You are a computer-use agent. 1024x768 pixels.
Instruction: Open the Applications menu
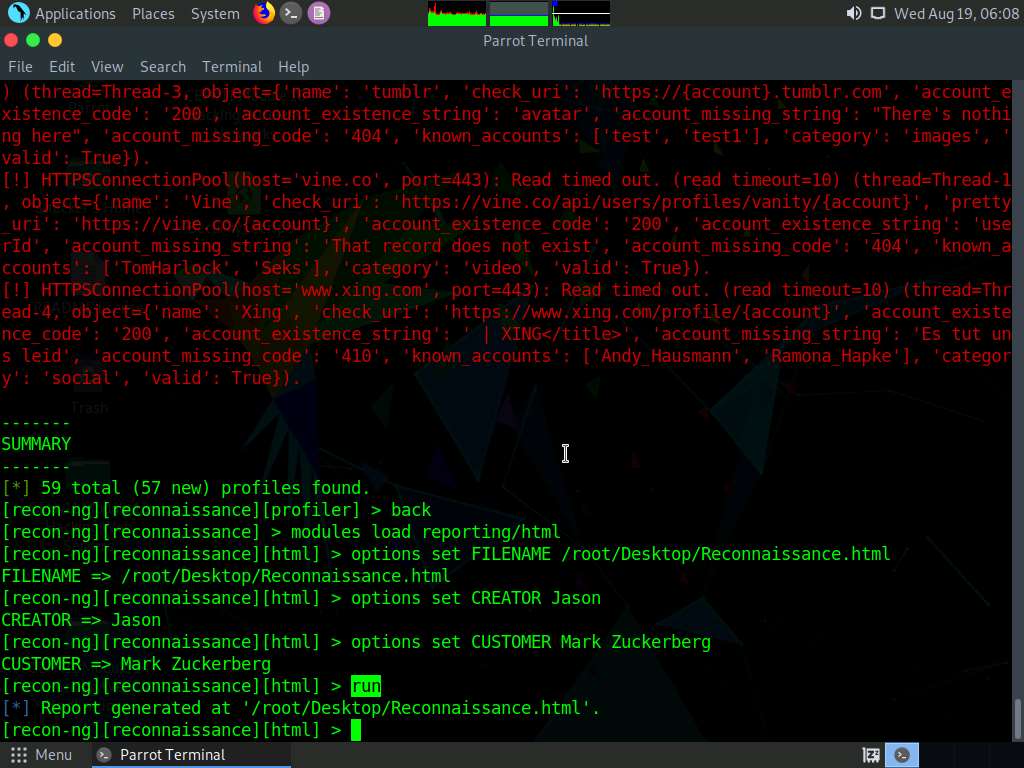(x=75, y=14)
